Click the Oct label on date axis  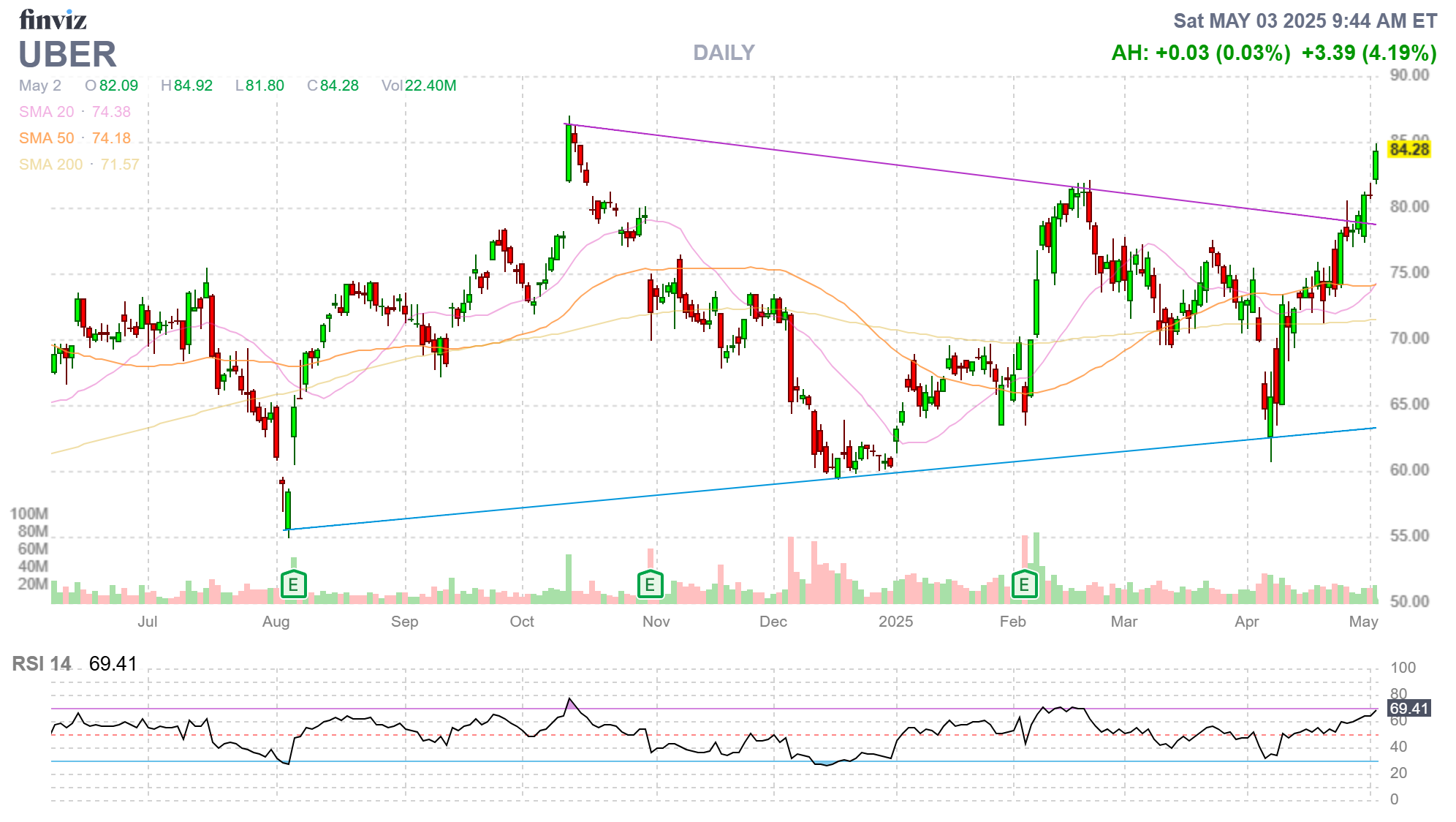click(522, 622)
